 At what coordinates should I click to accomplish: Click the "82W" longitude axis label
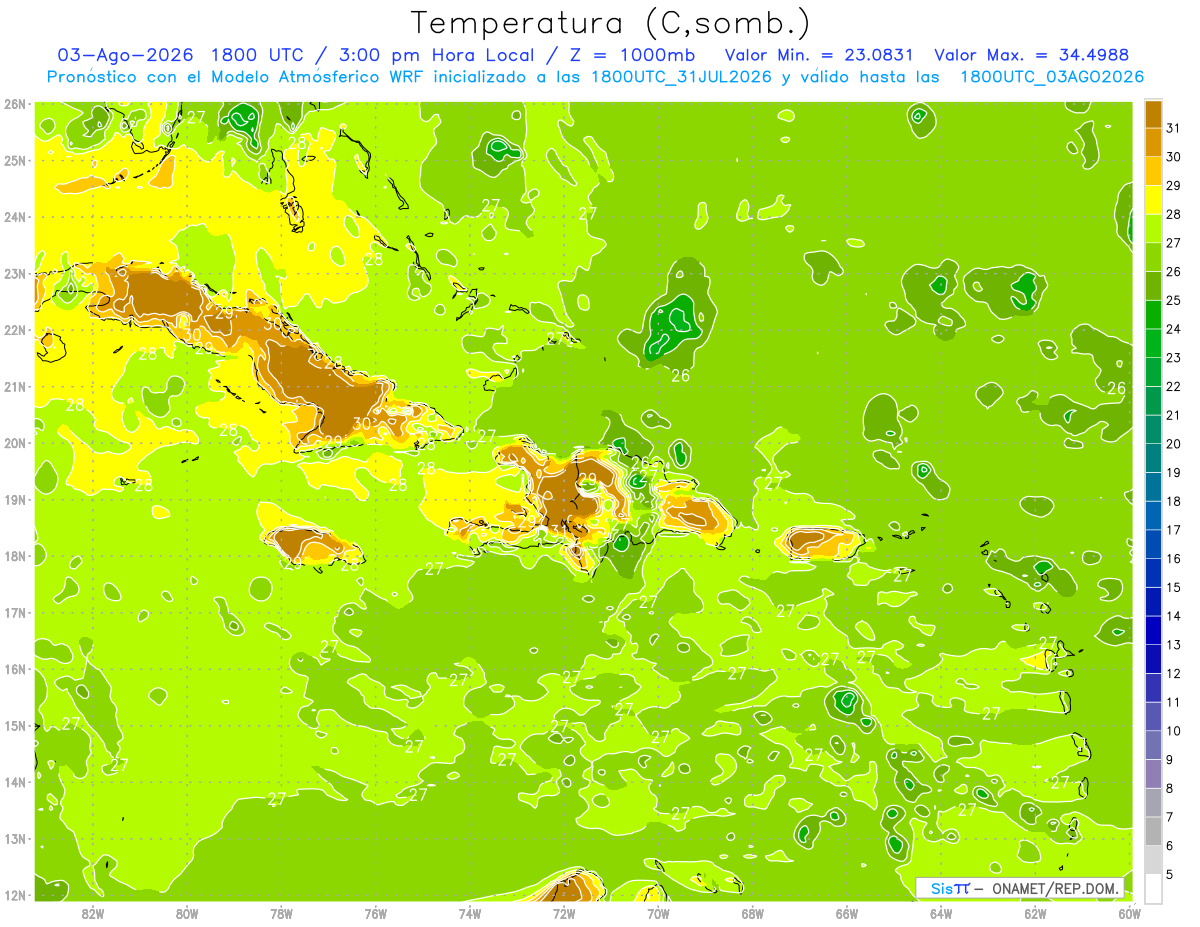tap(92, 913)
